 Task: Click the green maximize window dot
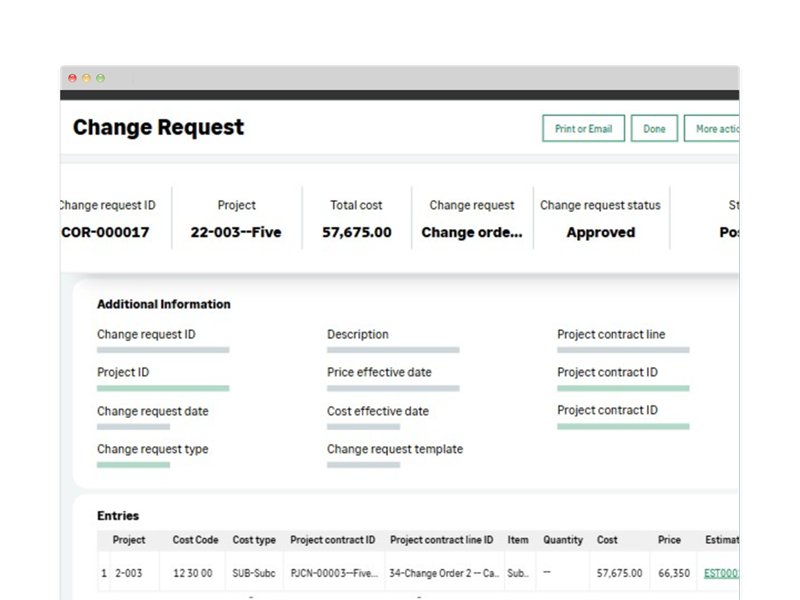[x=101, y=78]
